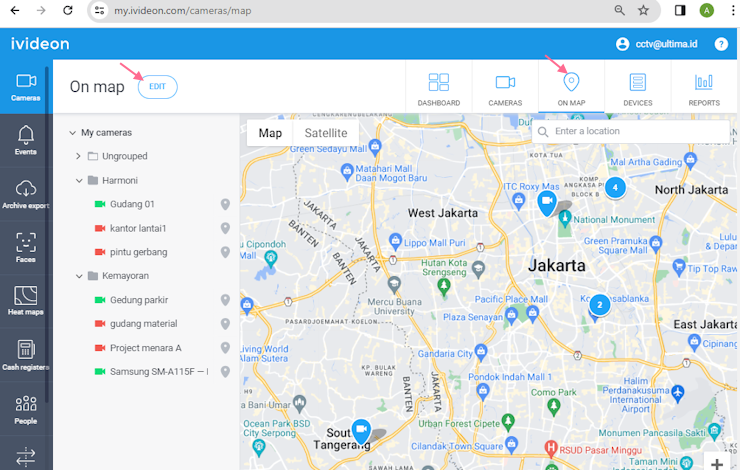Image resolution: width=740 pixels, height=470 pixels.
Task: Open camera cluster marker showing 2
Action: [599, 305]
